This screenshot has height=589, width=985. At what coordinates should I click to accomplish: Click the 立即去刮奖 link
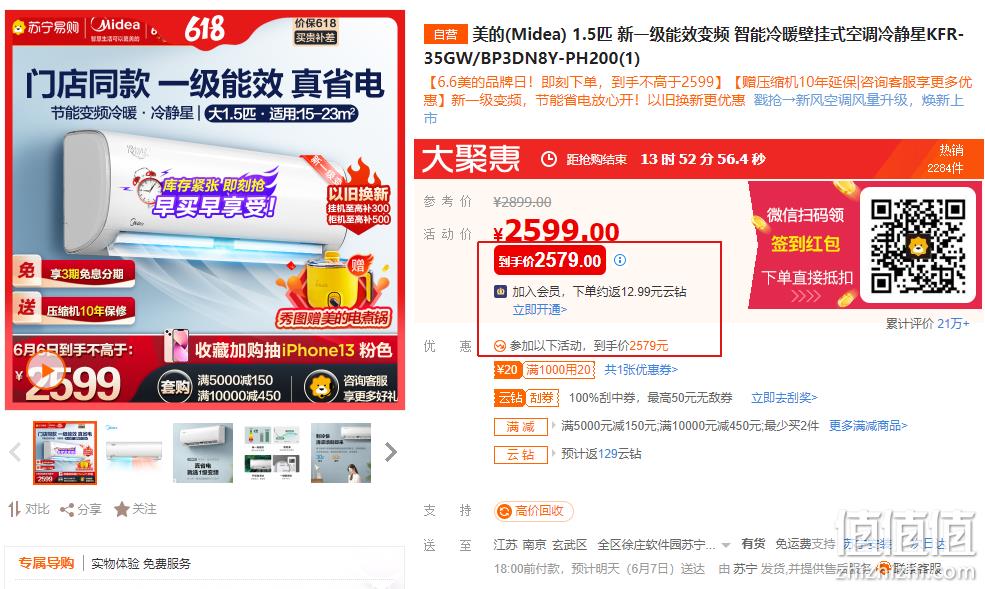click(x=784, y=397)
